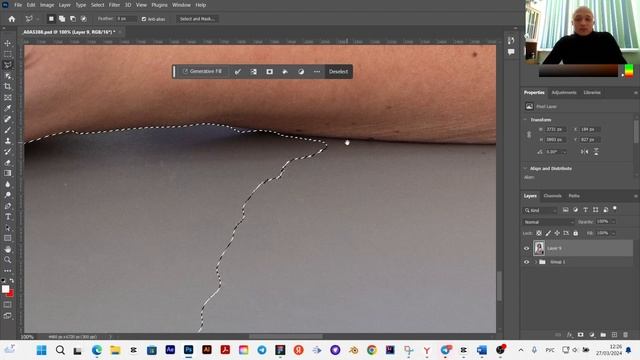Hide Group 1 using its eye icon
The width and height of the screenshot is (640, 360).
pyautogui.click(x=526, y=262)
